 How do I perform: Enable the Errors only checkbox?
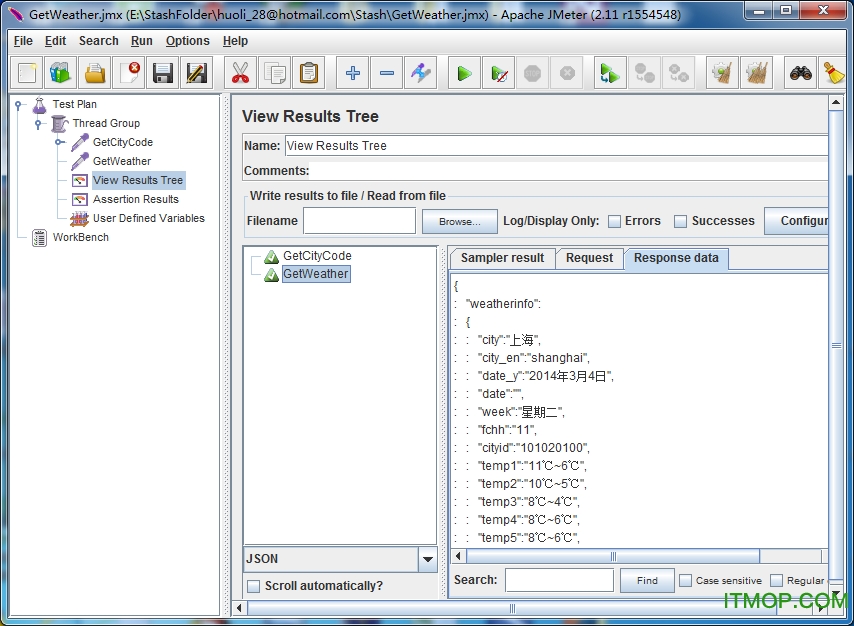(x=615, y=221)
